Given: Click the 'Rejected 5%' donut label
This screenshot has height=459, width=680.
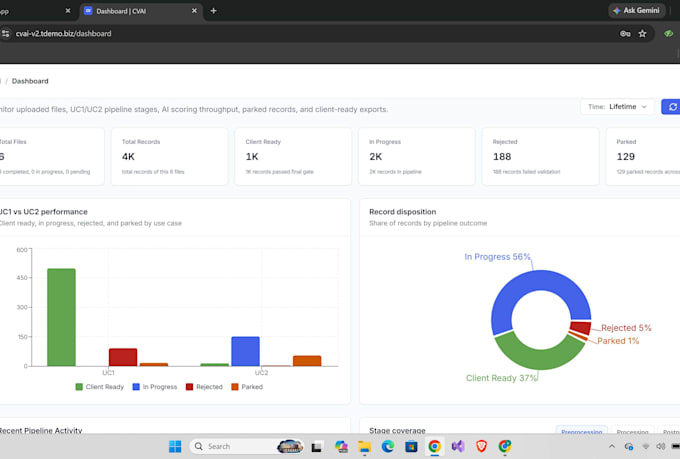Looking at the screenshot, I should pos(626,328).
